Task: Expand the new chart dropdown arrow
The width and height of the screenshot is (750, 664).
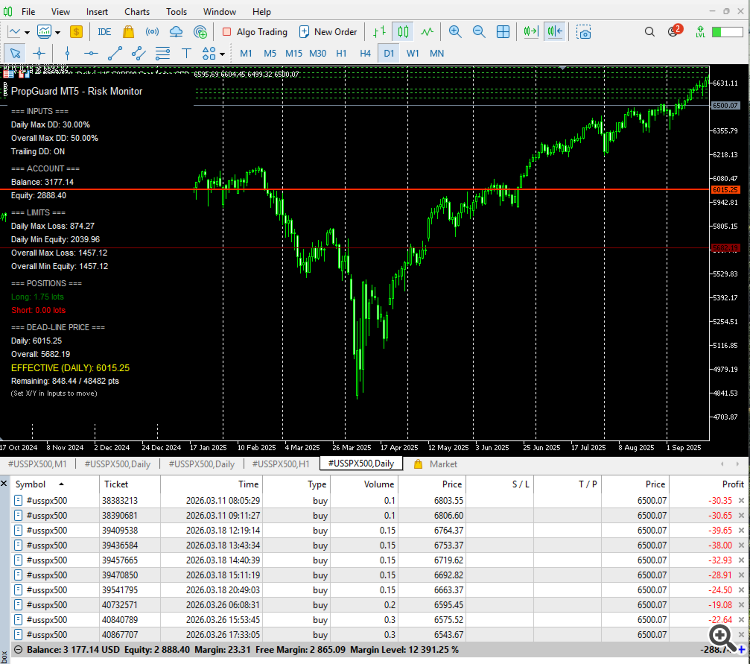Action: pyautogui.click(x=27, y=33)
